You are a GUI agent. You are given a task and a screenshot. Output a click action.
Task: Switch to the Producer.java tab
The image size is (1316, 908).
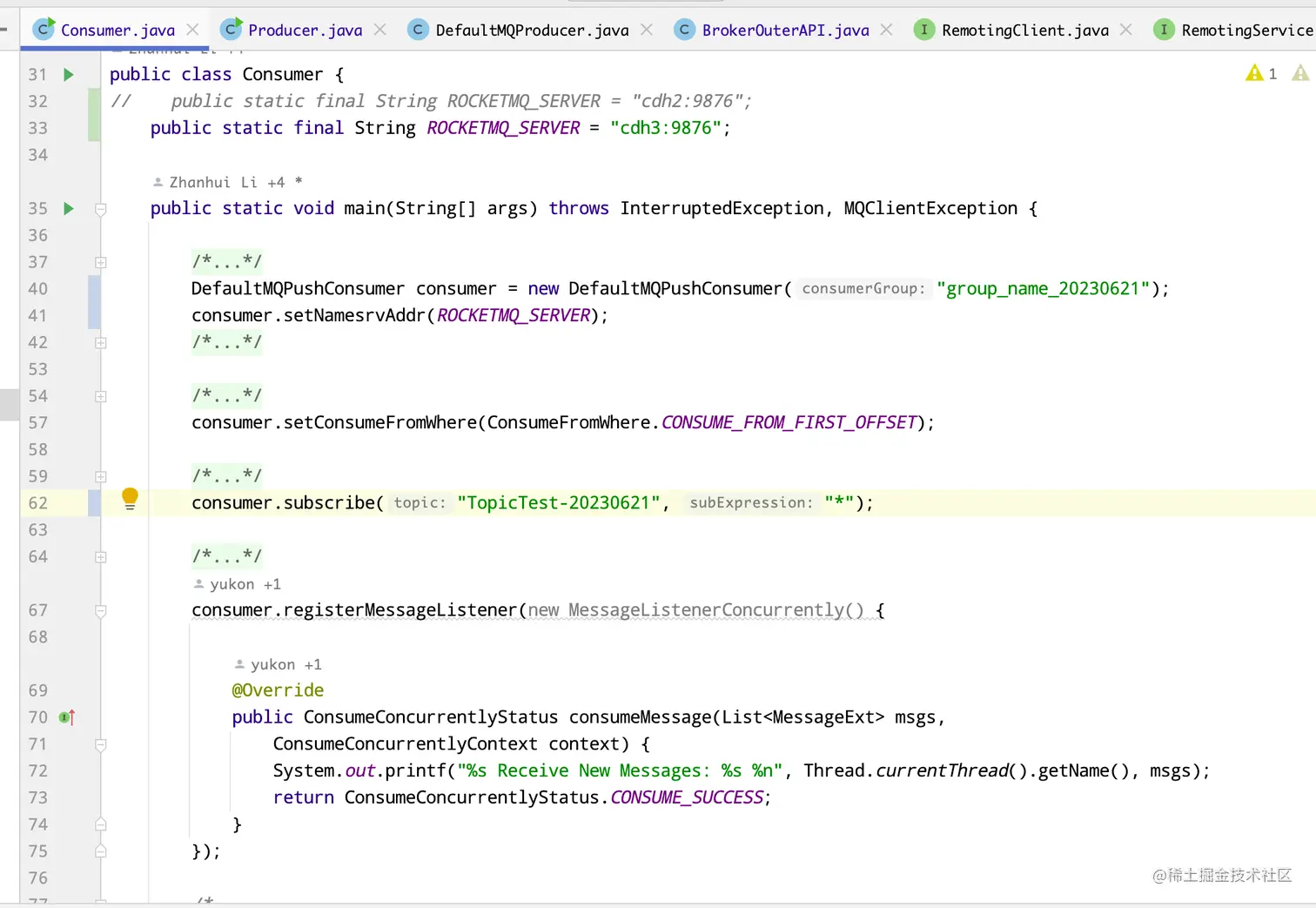(x=305, y=30)
